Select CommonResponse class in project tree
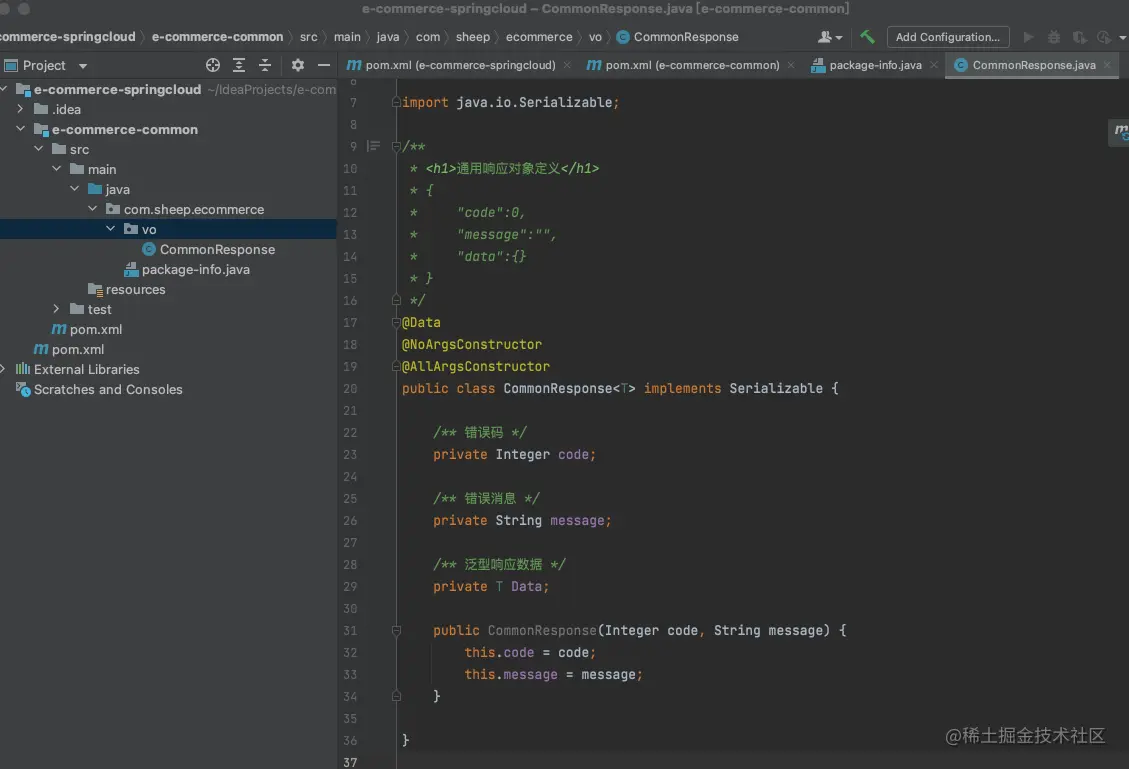1129x769 pixels. (217, 249)
